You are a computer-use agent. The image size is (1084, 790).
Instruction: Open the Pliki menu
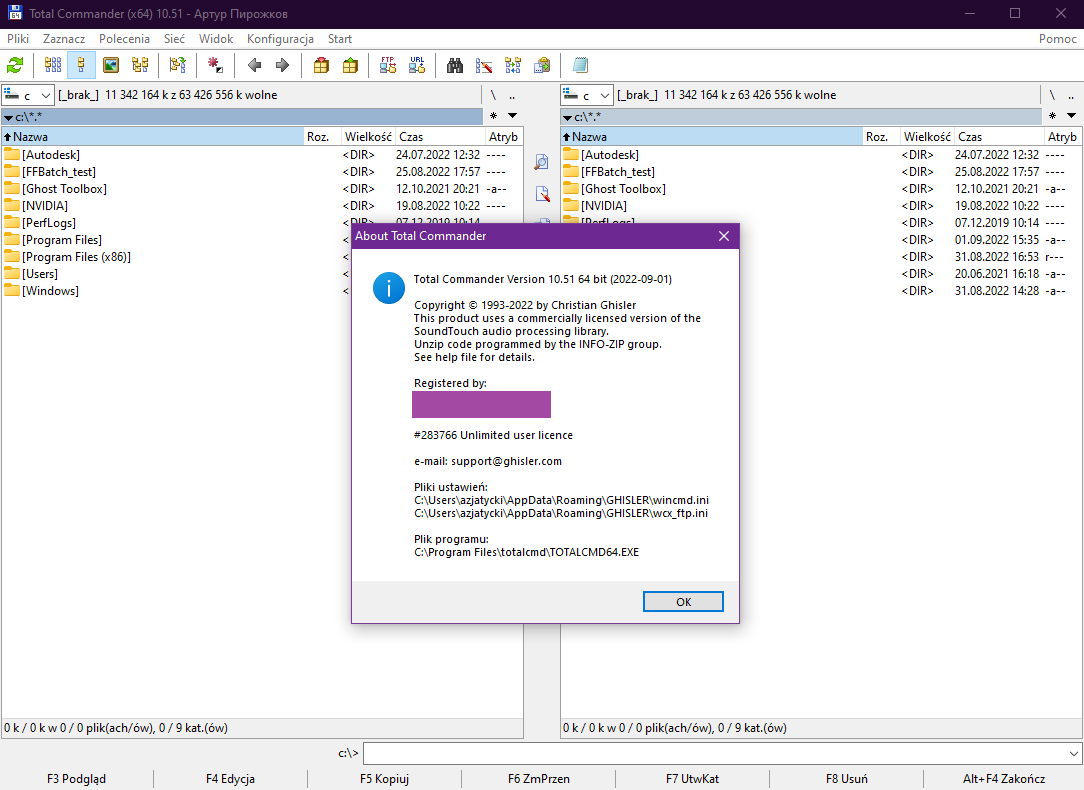18,39
